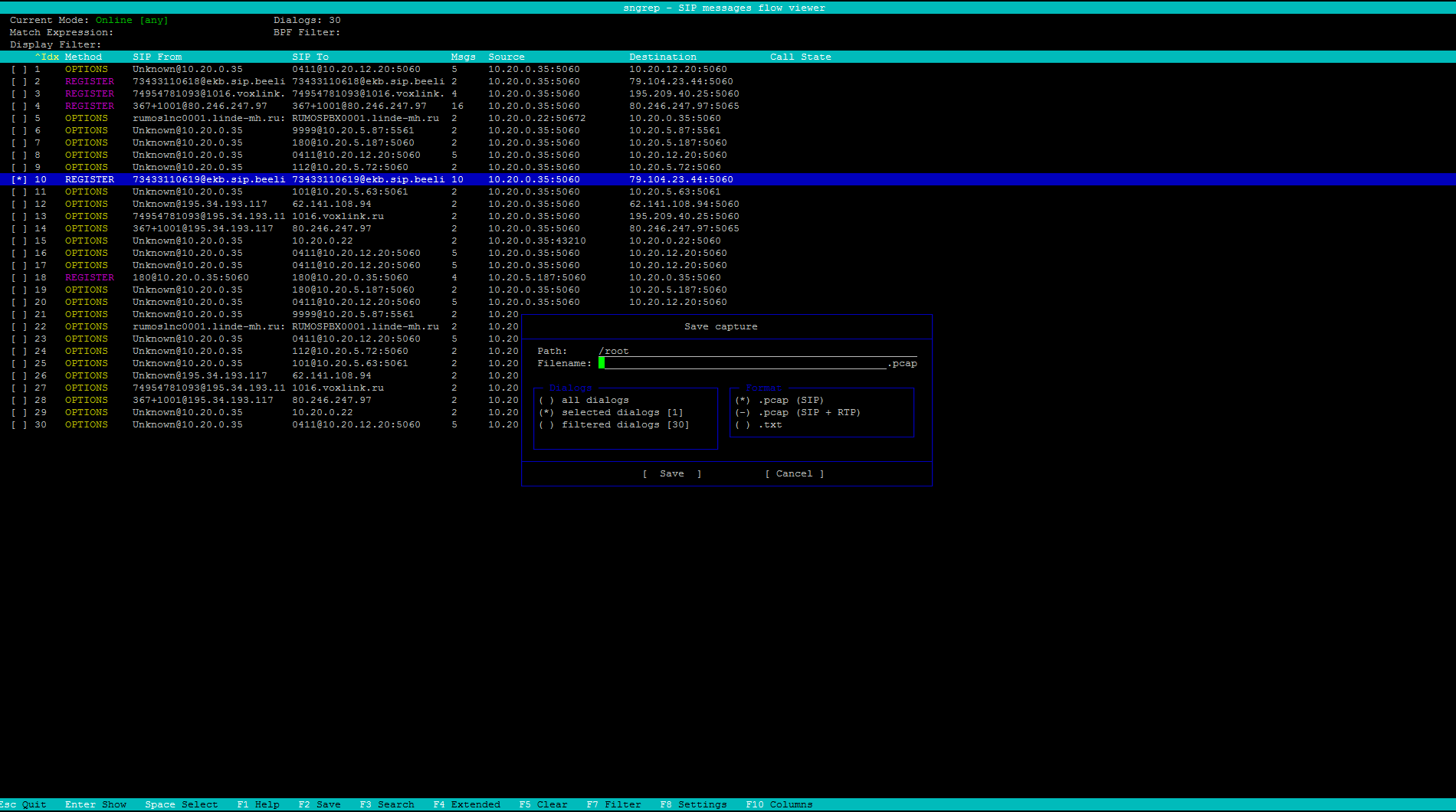Click the SIP To column header
This screenshot has width=1456, height=812.
(310, 57)
